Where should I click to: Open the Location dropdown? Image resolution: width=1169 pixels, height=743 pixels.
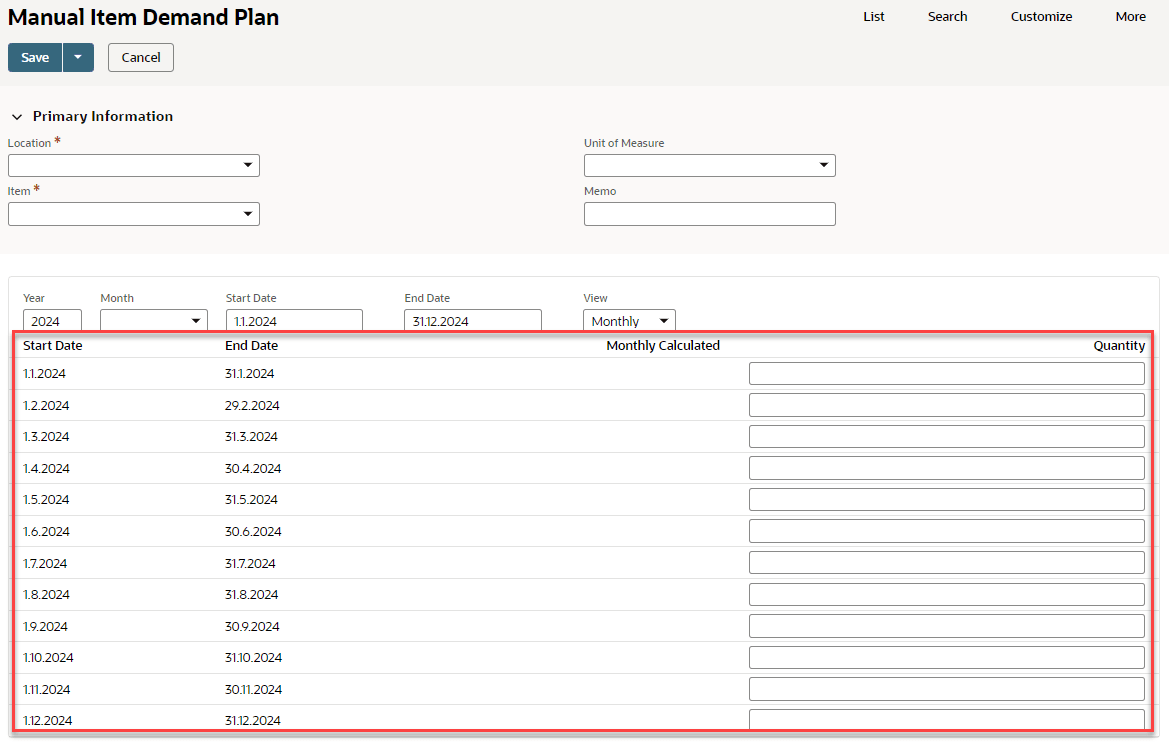pos(133,165)
